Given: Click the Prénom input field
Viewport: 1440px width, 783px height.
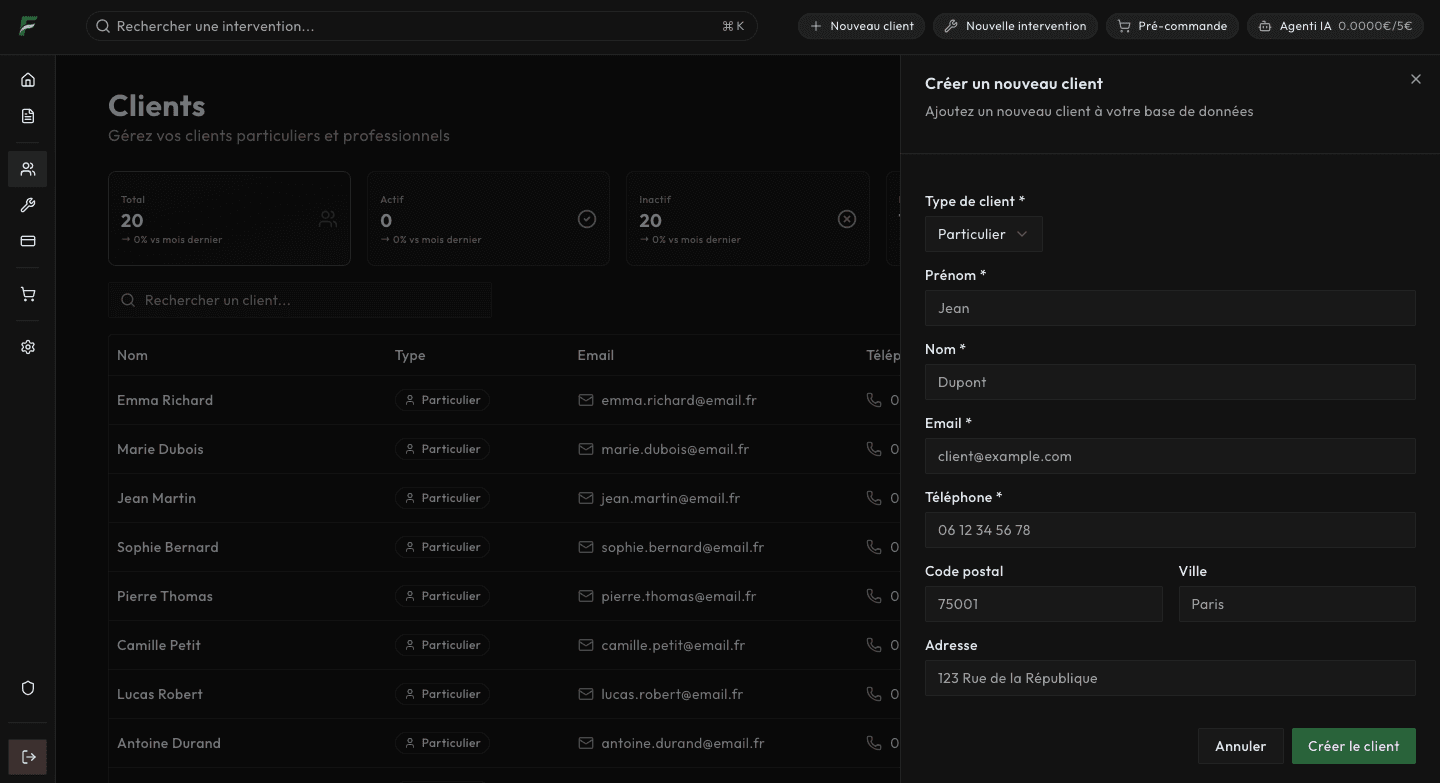Looking at the screenshot, I should [x=1170, y=307].
